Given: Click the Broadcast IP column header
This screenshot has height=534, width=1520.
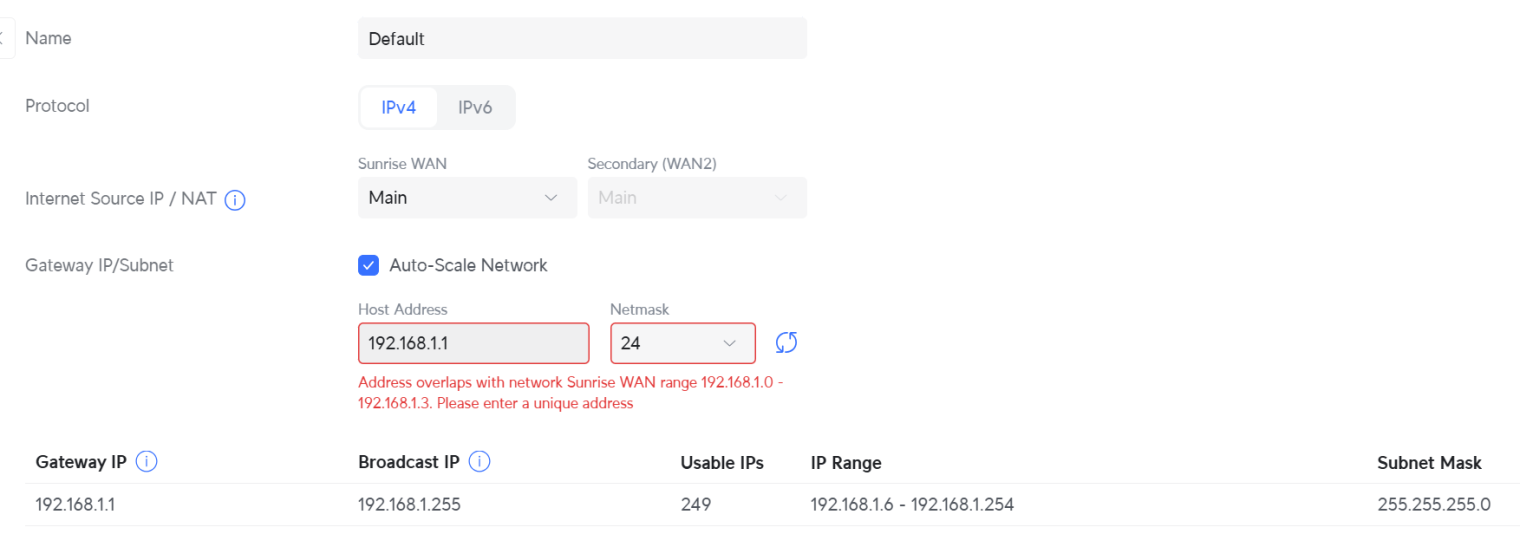Looking at the screenshot, I should (408, 463).
